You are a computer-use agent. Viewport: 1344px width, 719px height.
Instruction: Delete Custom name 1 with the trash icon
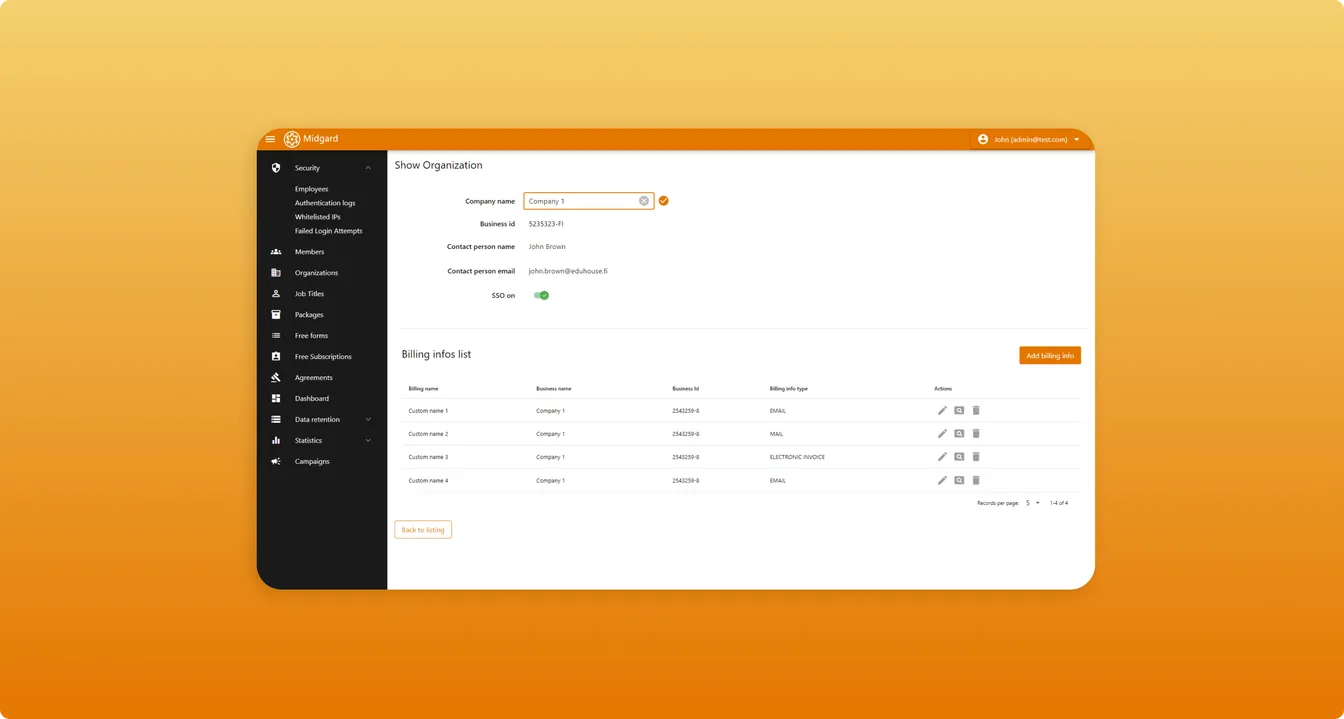click(x=976, y=410)
